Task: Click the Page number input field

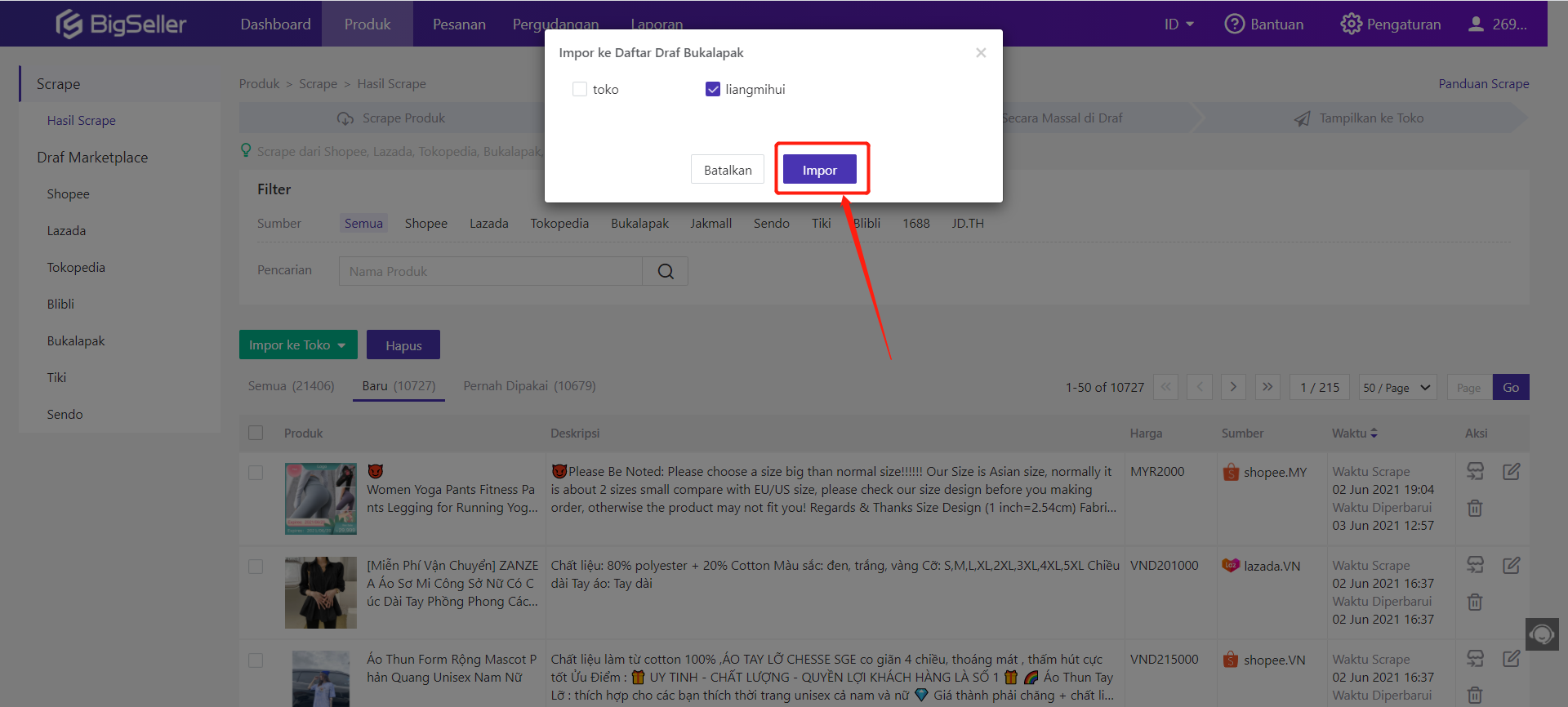Action: [x=1469, y=387]
